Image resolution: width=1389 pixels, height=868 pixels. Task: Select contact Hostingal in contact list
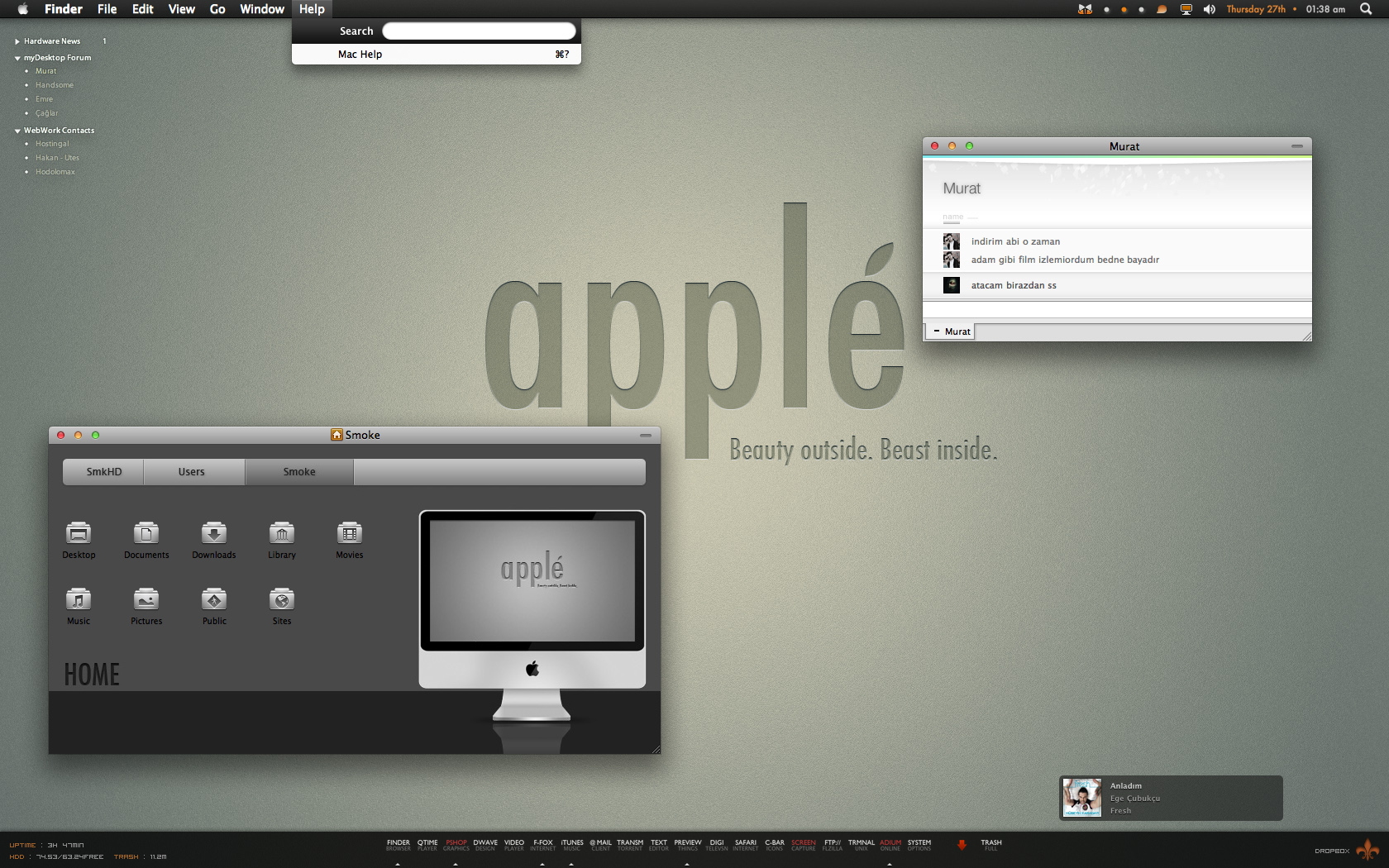[52, 144]
